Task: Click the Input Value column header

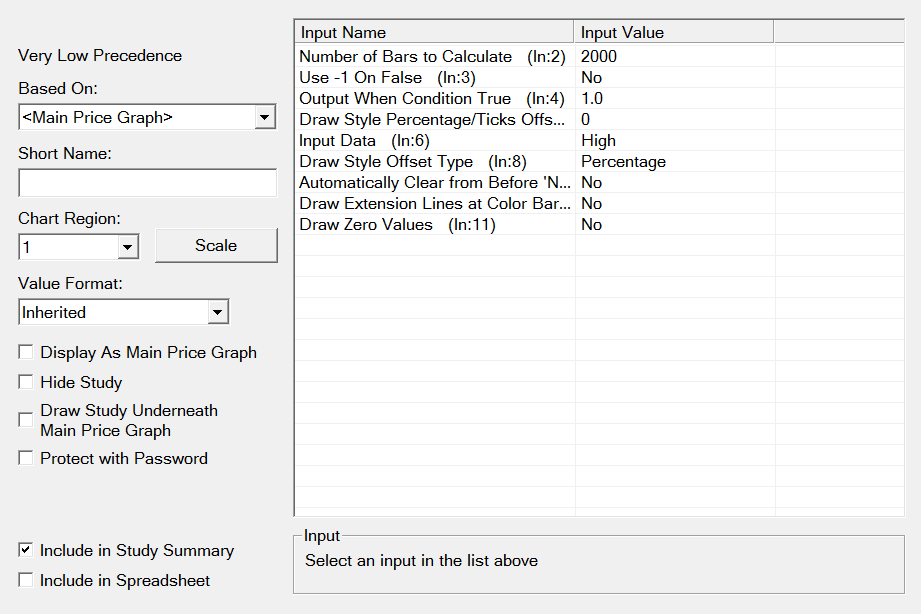Action: [x=673, y=33]
